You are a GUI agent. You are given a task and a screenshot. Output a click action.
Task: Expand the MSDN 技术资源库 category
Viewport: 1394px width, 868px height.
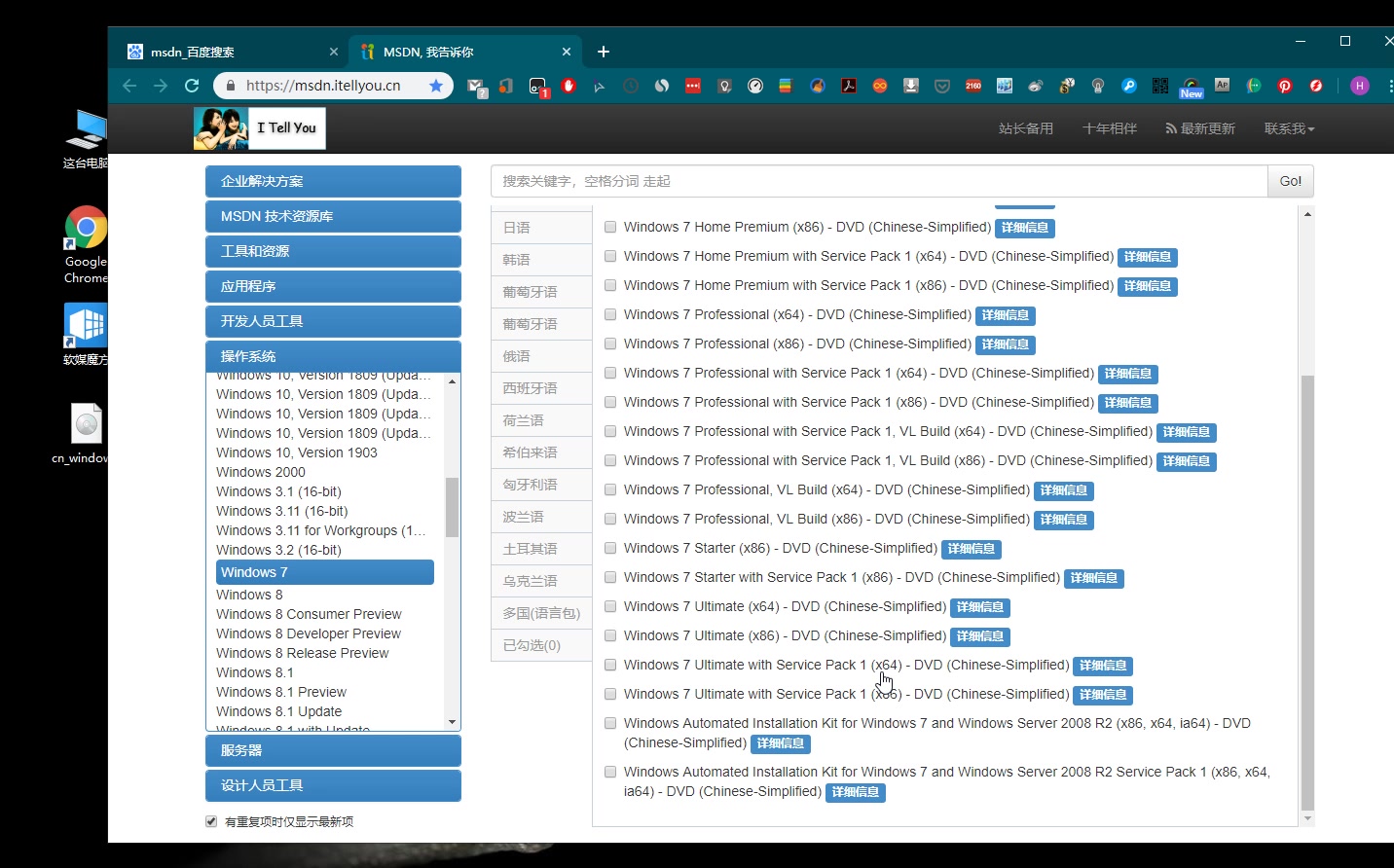click(x=333, y=216)
